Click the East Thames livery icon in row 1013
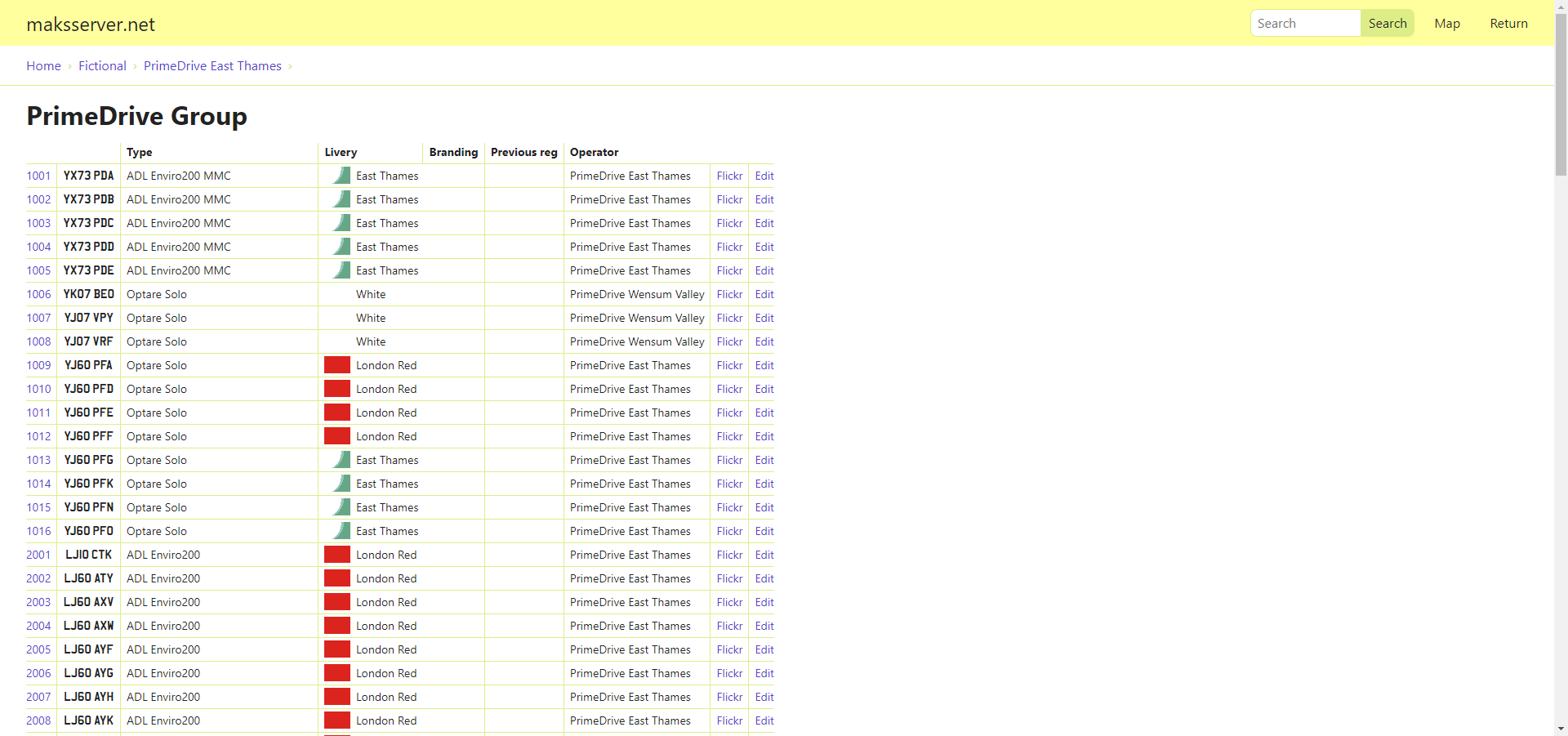Viewport: 1568px width, 736px height. 341,460
